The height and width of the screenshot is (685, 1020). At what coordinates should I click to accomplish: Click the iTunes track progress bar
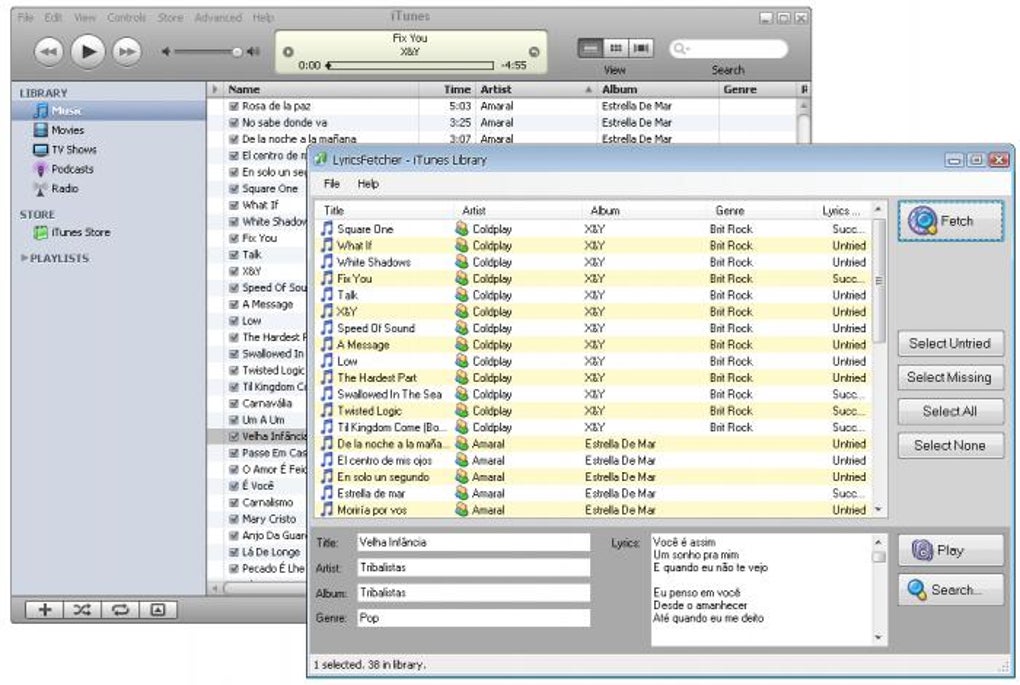[410, 65]
